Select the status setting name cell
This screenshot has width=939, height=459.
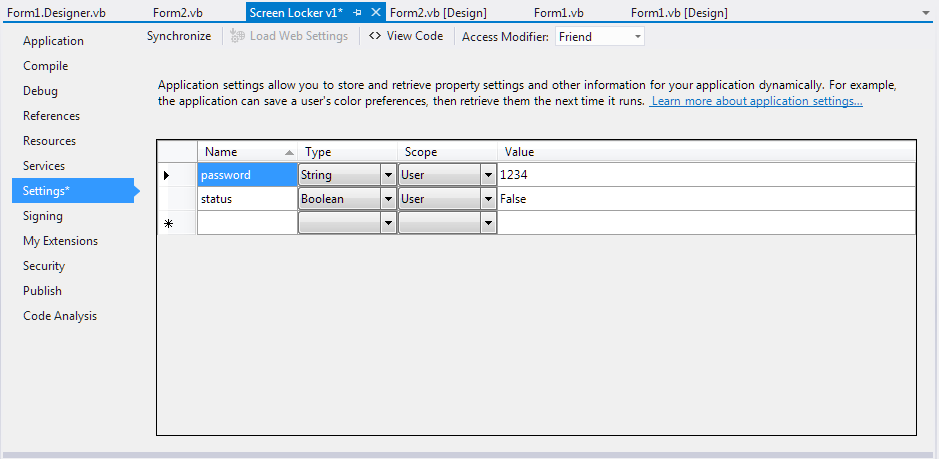(247, 199)
